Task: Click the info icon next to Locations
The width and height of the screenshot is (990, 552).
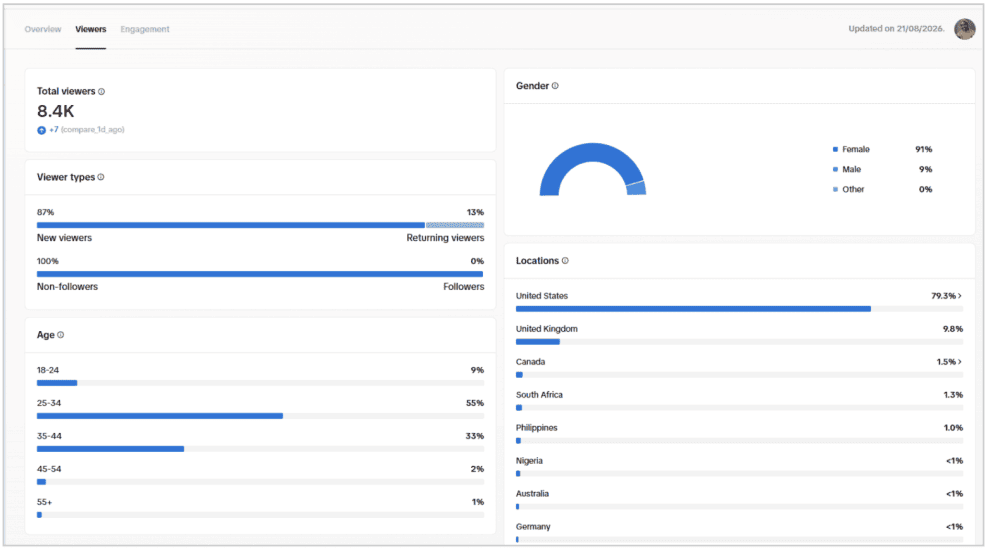Action: 565,260
